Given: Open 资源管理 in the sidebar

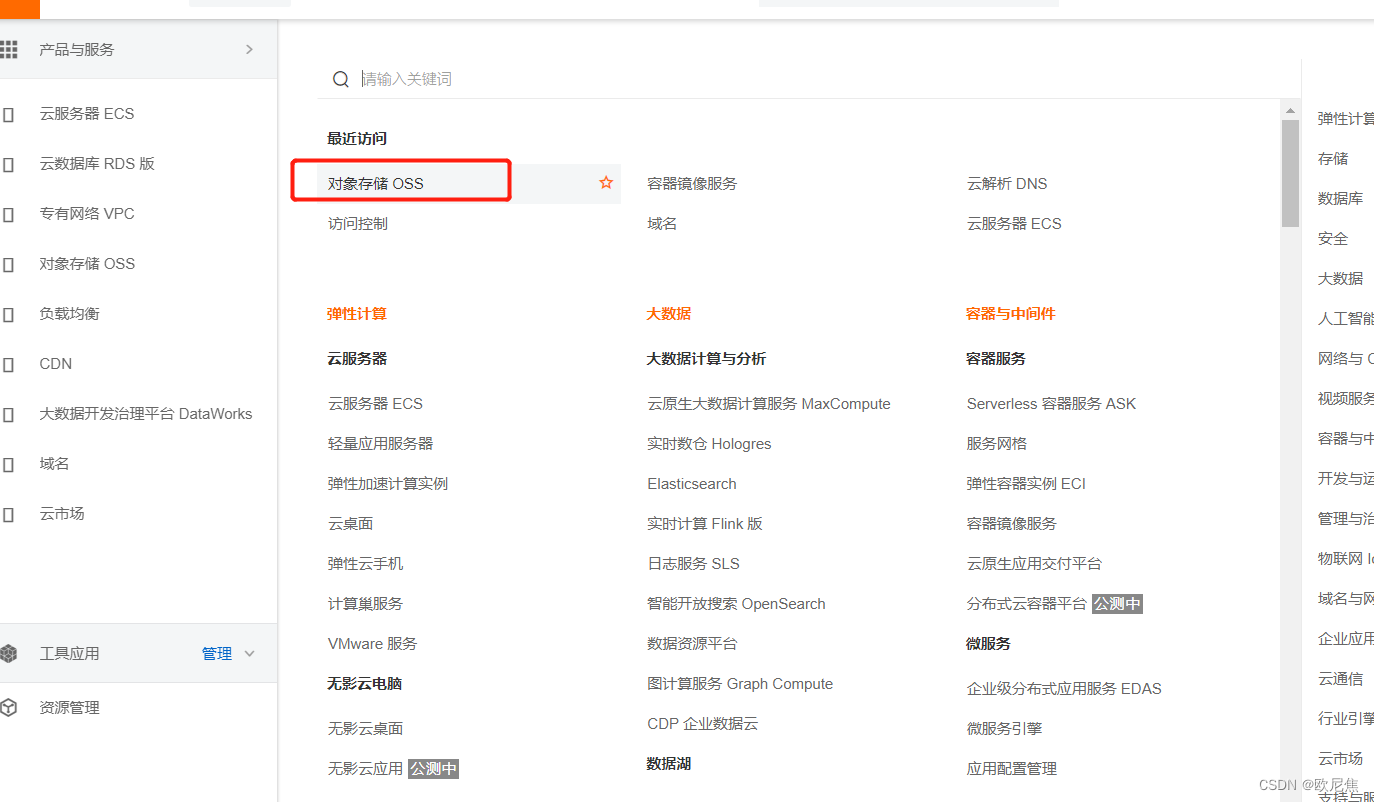Looking at the screenshot, I should point(69,707).
